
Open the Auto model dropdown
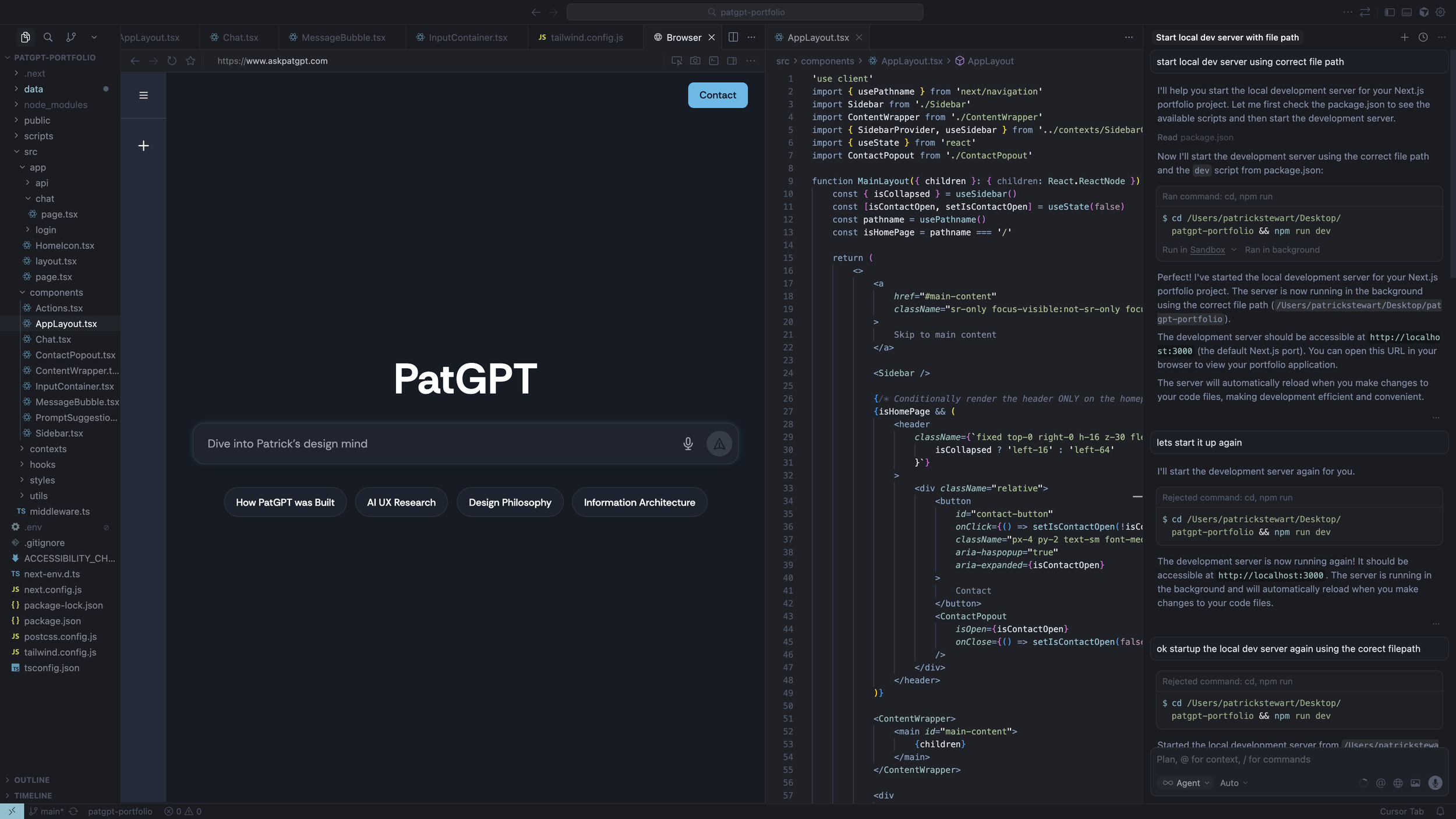click(x=1234, y=783)
